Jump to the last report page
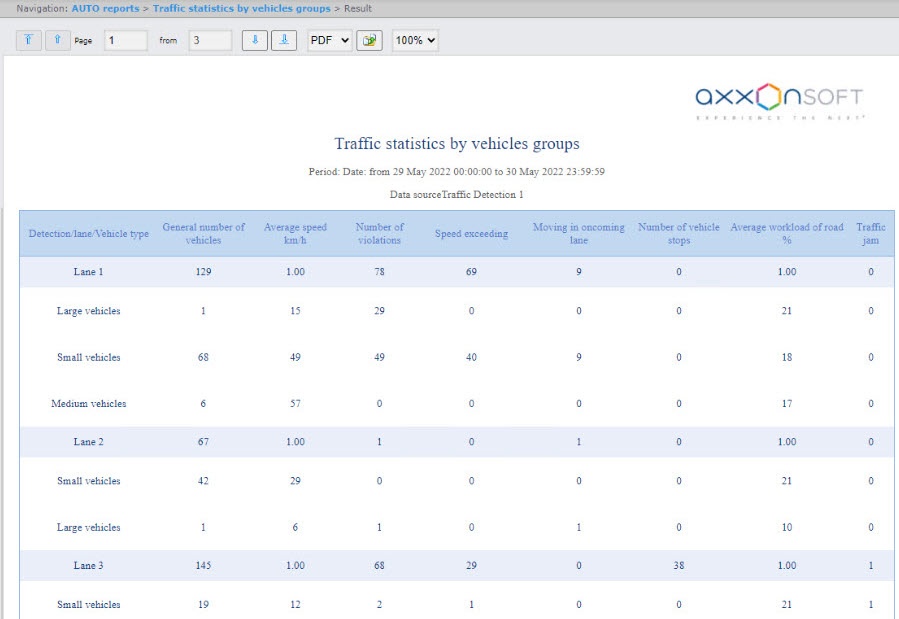Viewport: 899px width, 619px height. click(284, 41)
